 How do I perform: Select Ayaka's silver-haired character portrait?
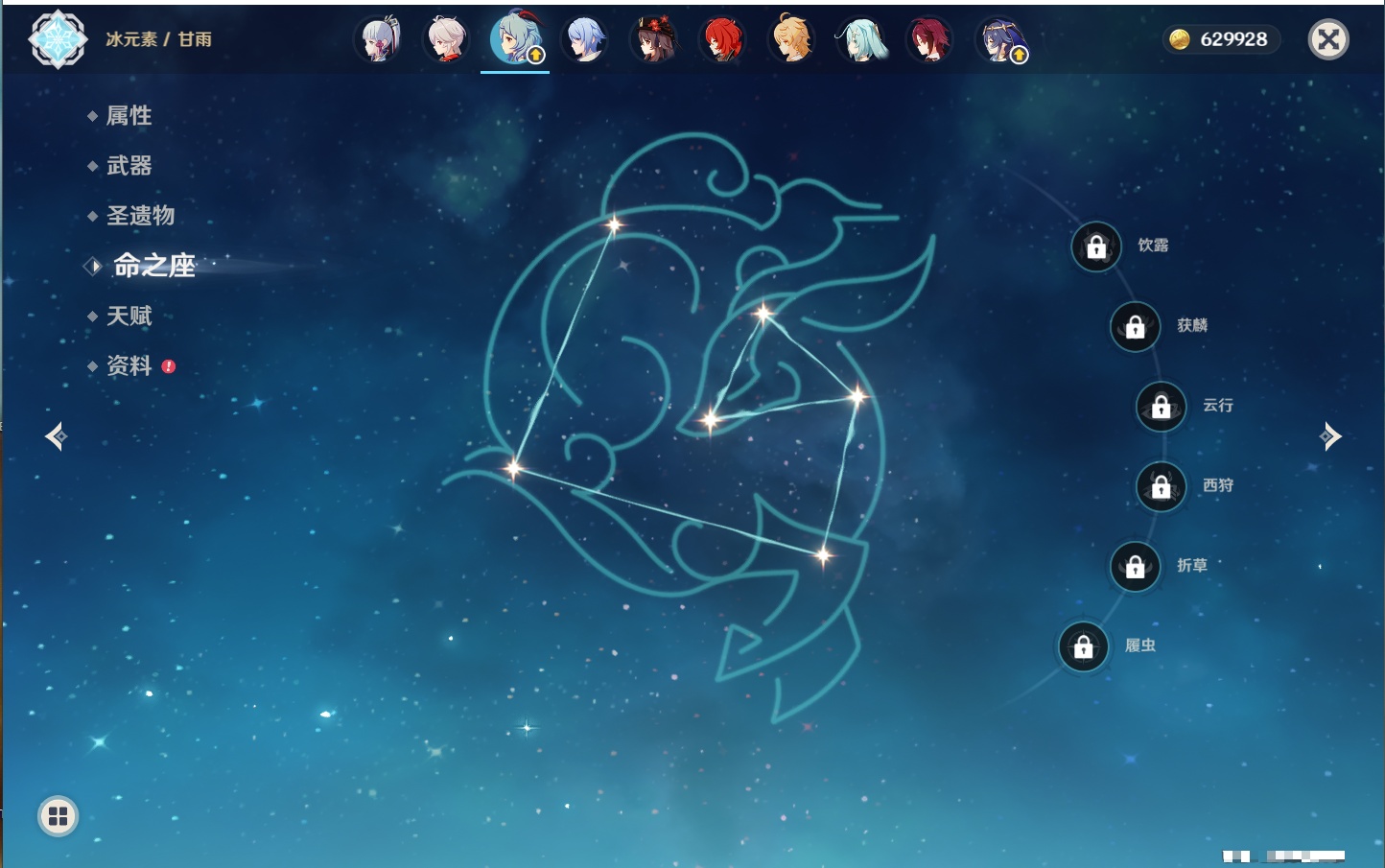[x=378, y=39]
